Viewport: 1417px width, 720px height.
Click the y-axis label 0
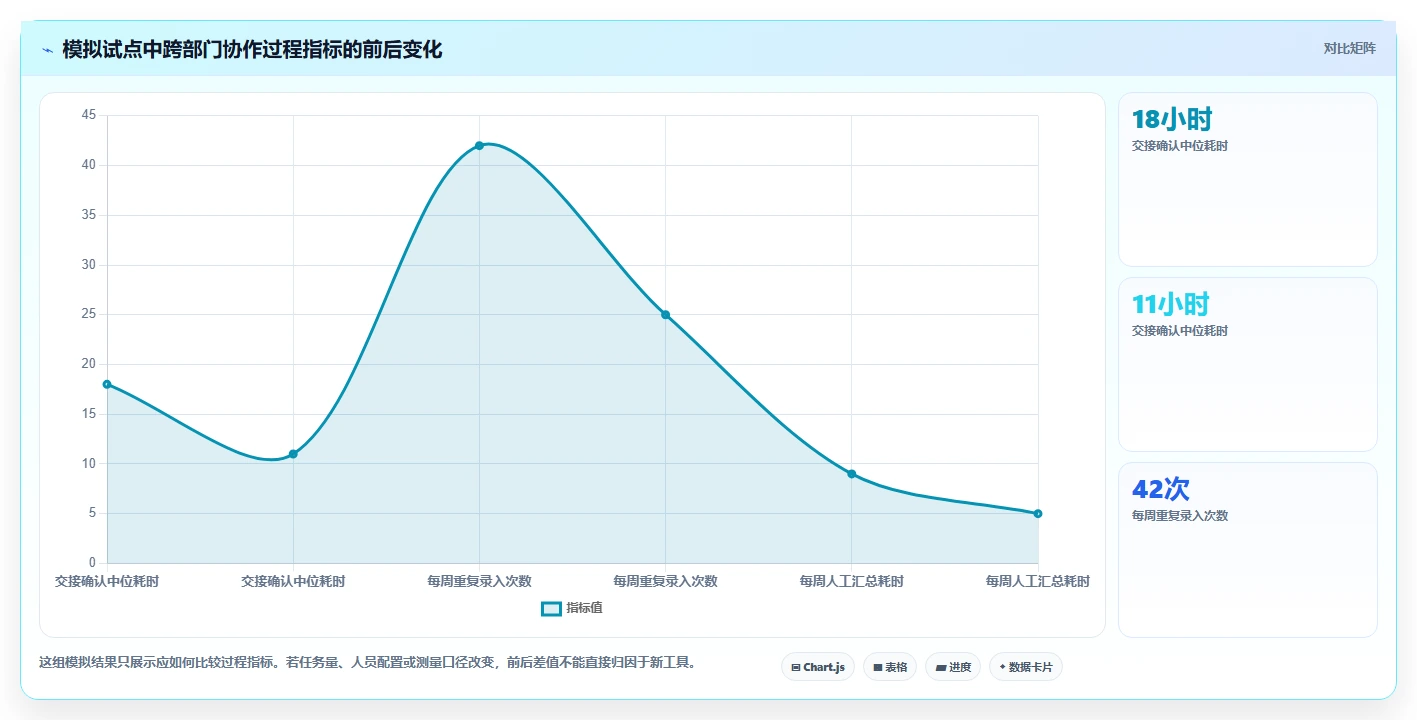pyautogui.click(x=92, y=563)
